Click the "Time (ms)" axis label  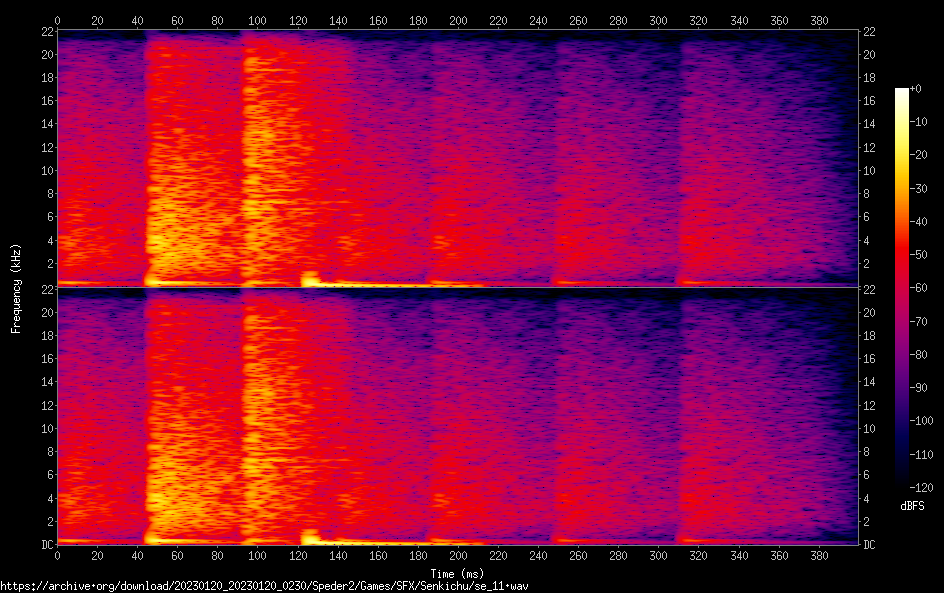pyautogui.click(x=457, y=573)
